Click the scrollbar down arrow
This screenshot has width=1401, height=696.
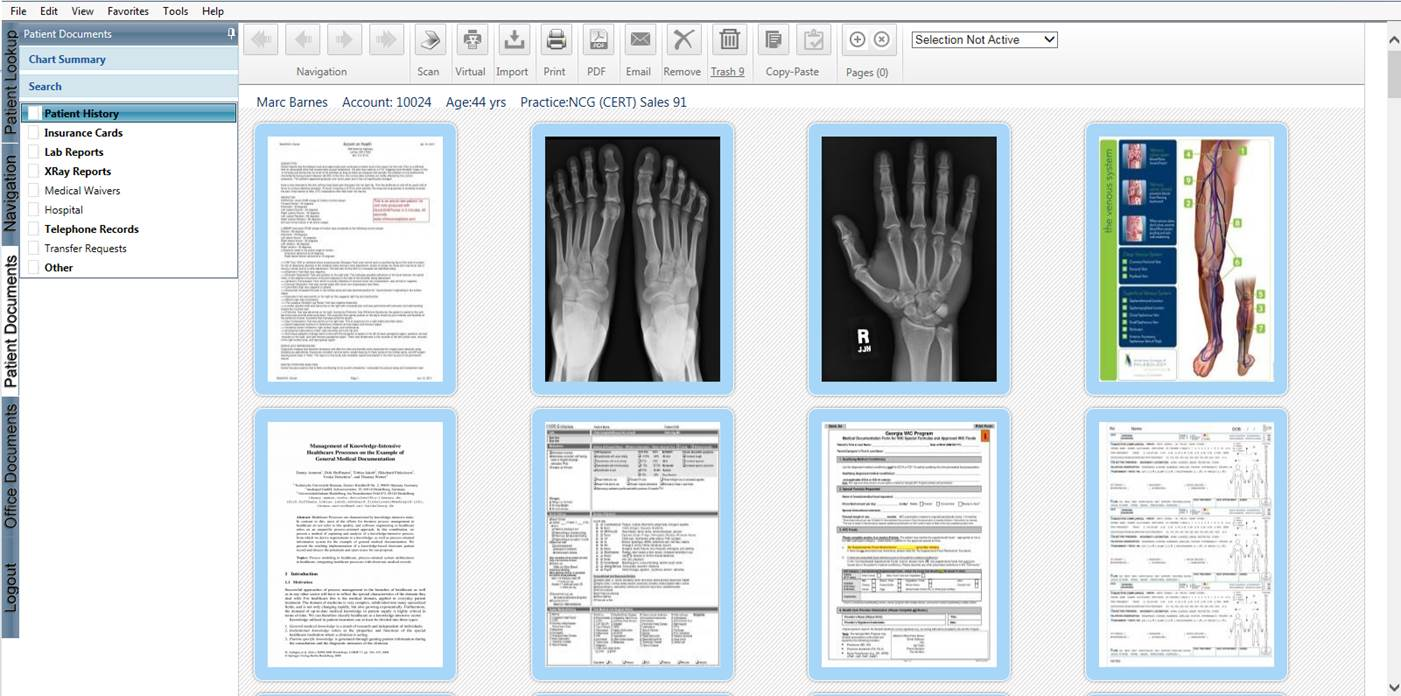click(x=1394, y=687)
